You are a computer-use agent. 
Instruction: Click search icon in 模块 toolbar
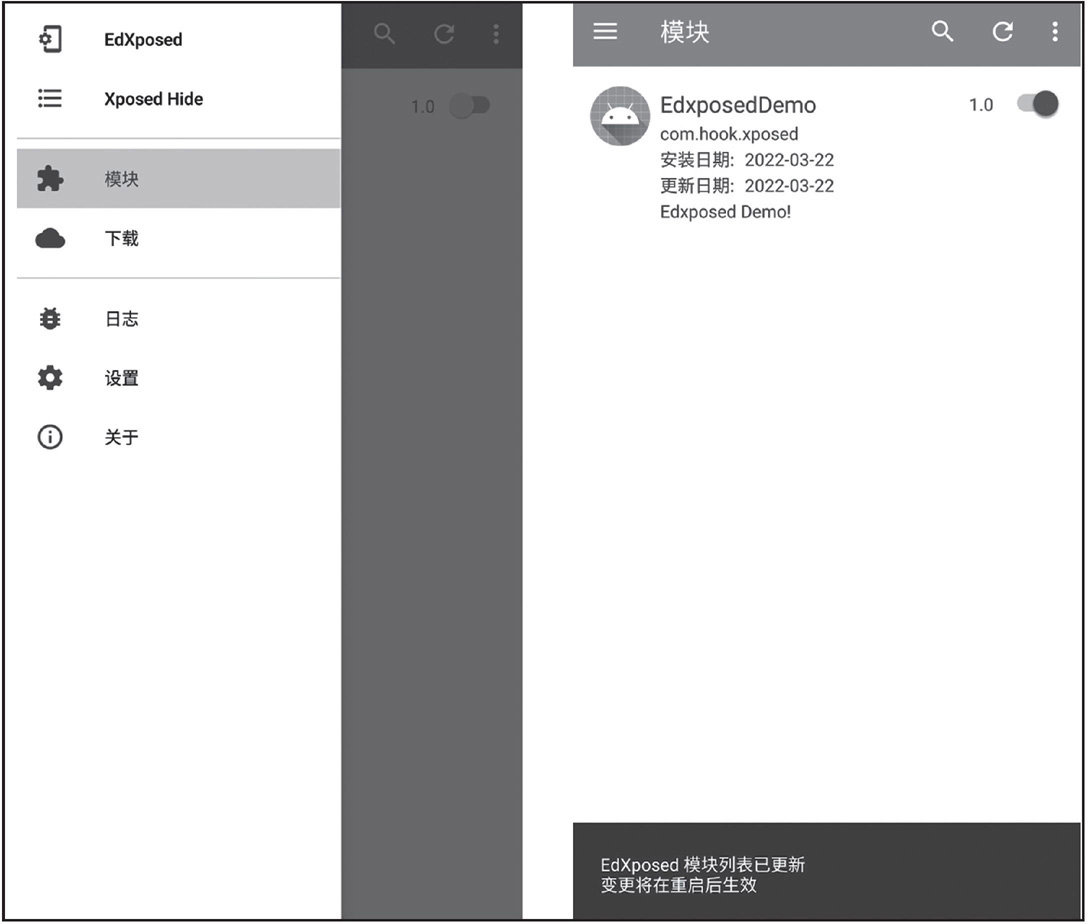[x=942, y=31]
